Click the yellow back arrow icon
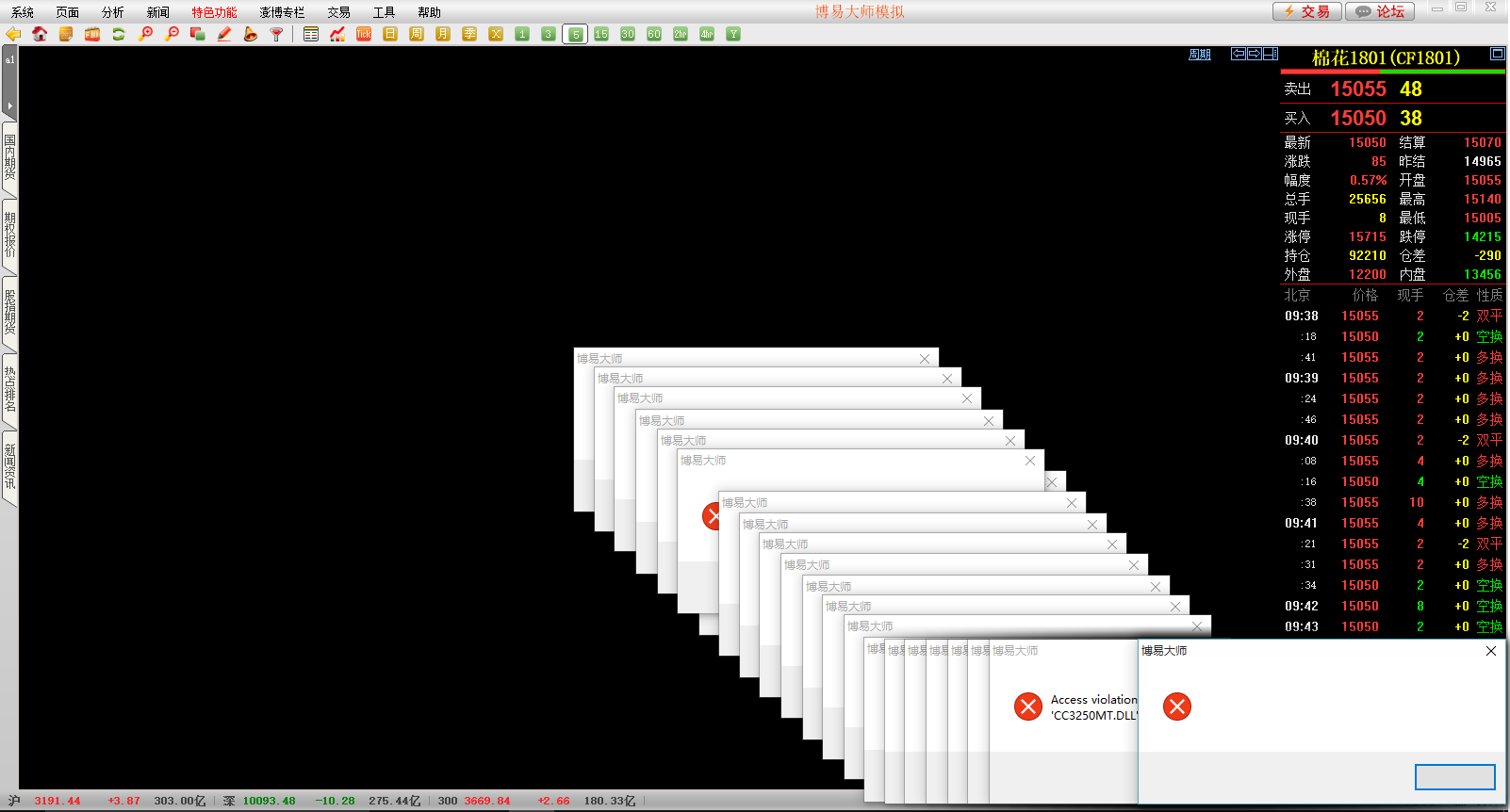Image resolution: width=1510 pixels, height=812 pixels. pyautogui.click(x=13, y=34)
